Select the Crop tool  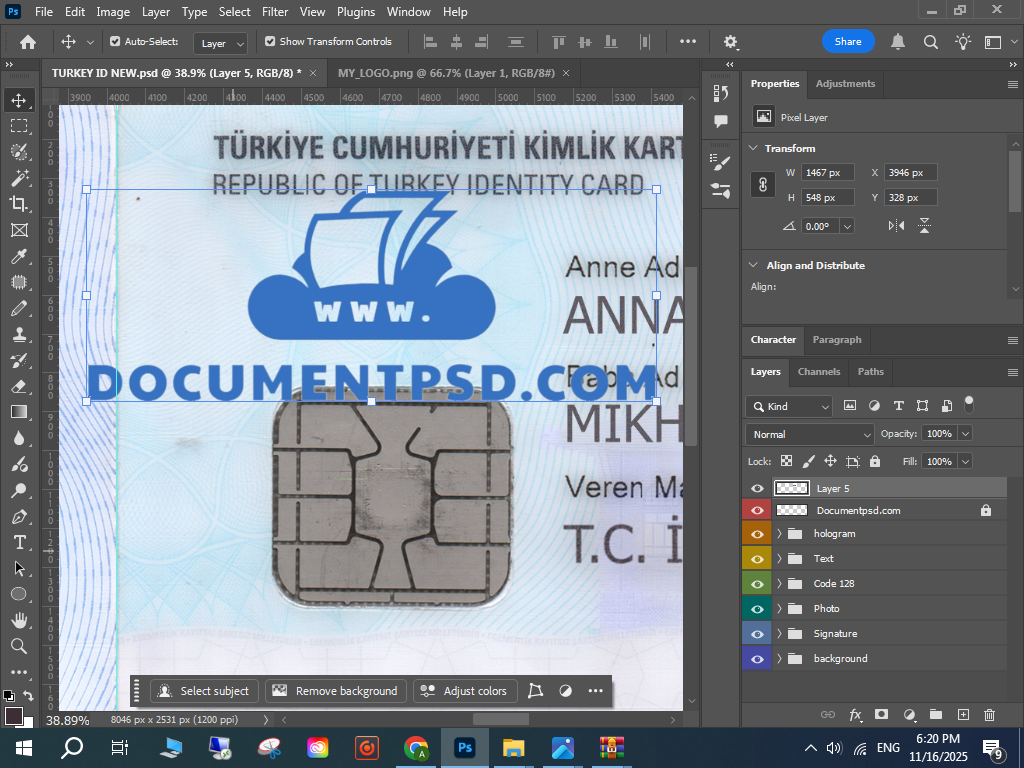19,204
